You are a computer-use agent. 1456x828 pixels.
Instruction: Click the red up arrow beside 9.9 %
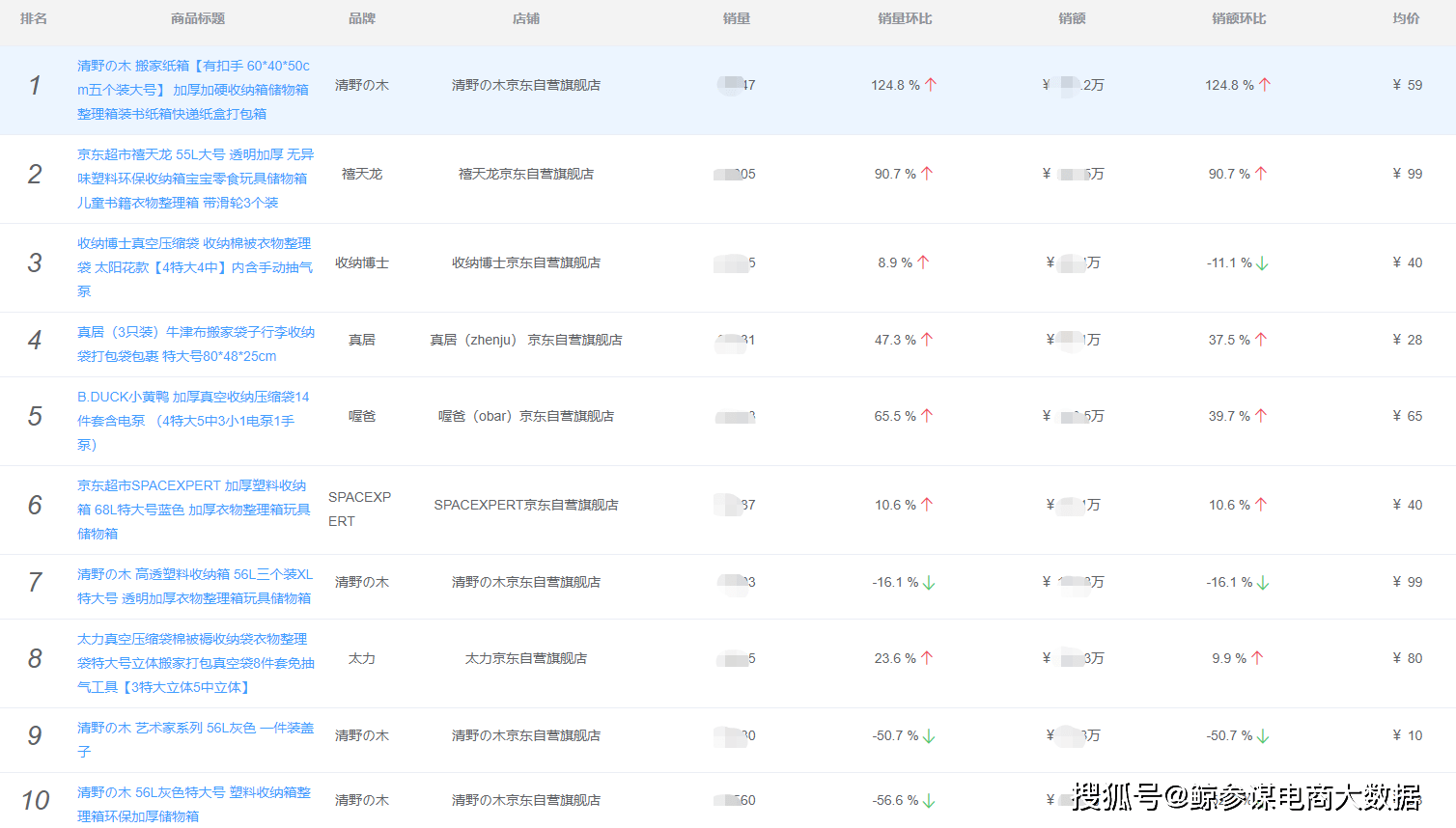[x=1257, y=658]
